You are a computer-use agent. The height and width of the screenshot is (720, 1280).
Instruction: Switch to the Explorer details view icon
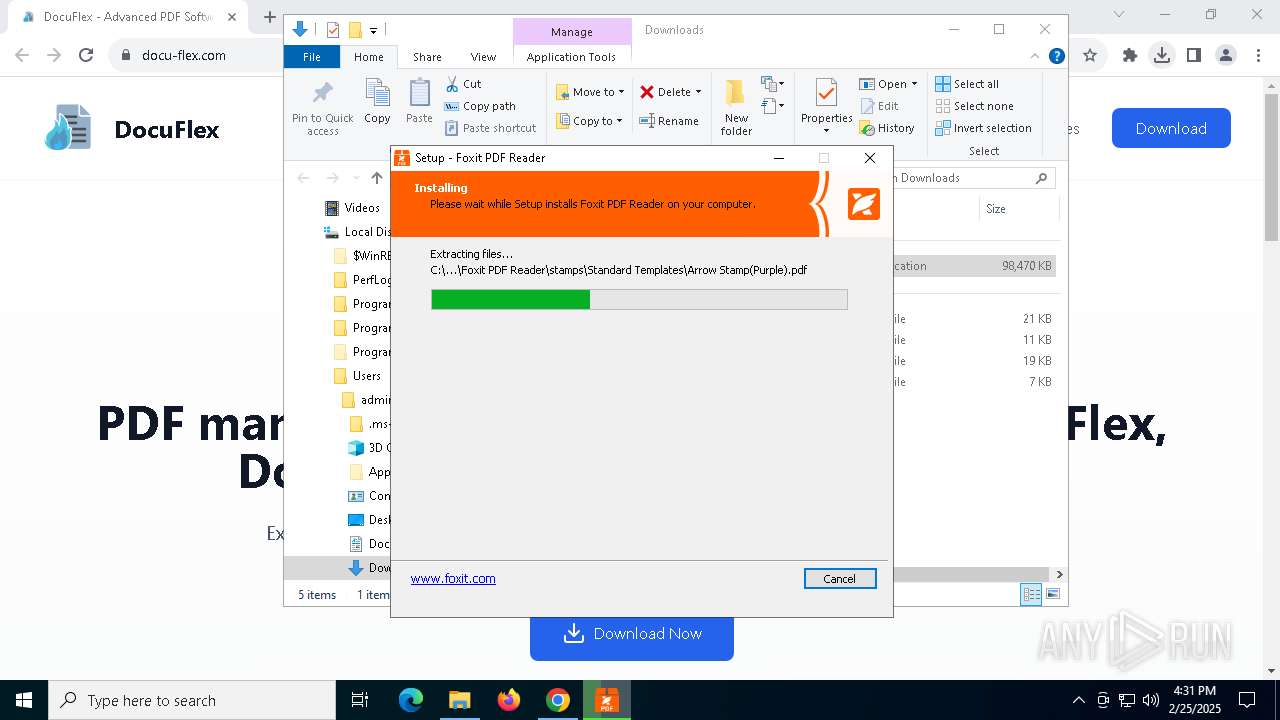(1030, 595)
